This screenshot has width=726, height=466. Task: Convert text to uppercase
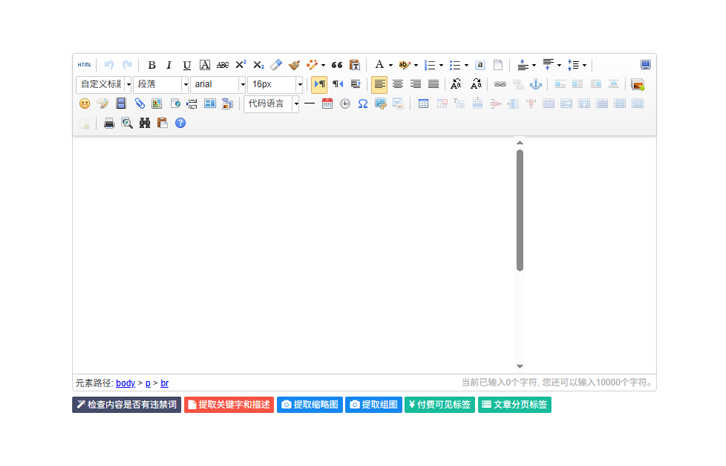456,84
